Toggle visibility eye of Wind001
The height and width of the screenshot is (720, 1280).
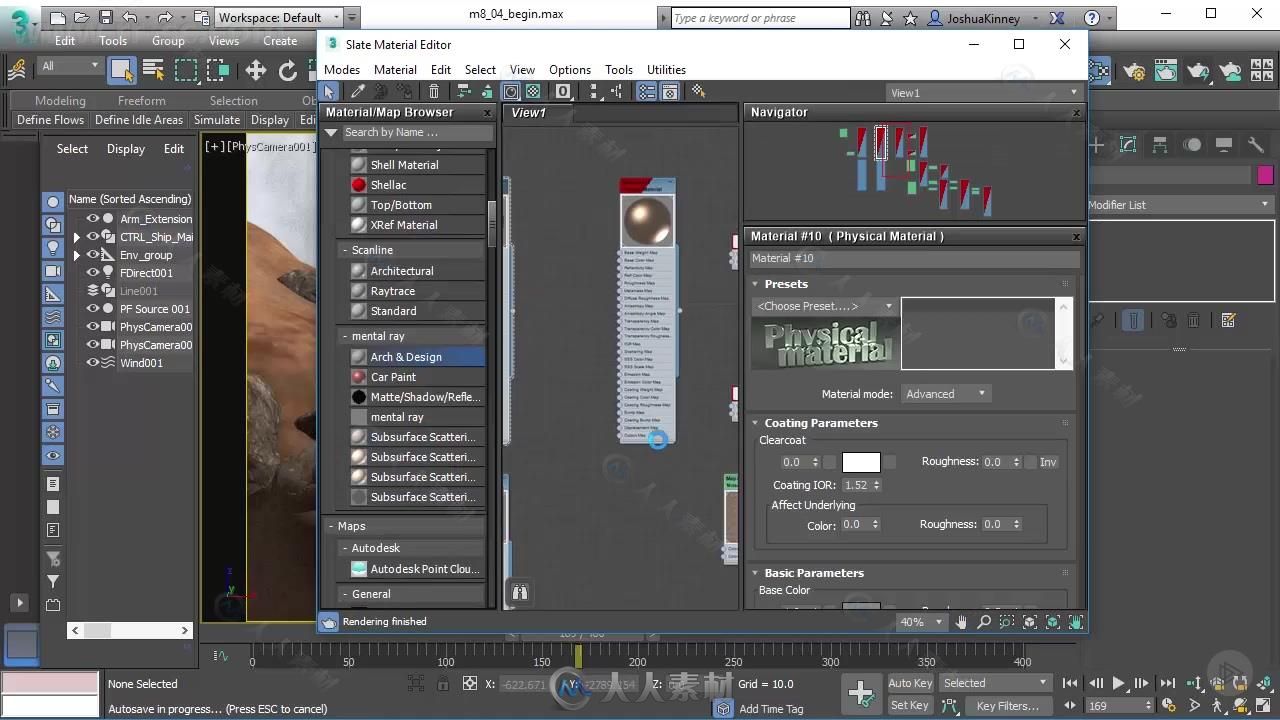coord(92,363)
